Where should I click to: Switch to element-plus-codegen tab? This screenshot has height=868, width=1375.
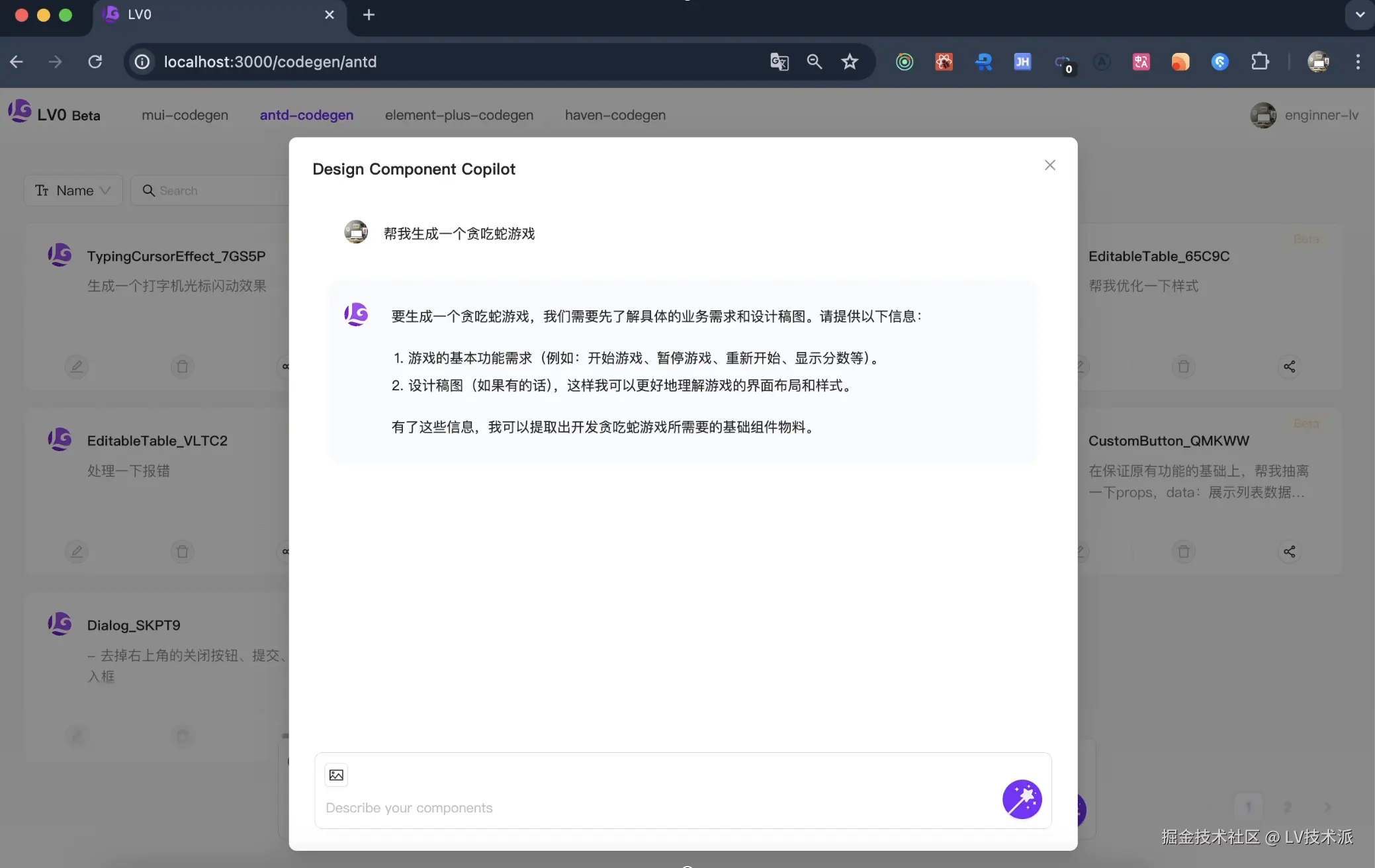coord(459,115)
